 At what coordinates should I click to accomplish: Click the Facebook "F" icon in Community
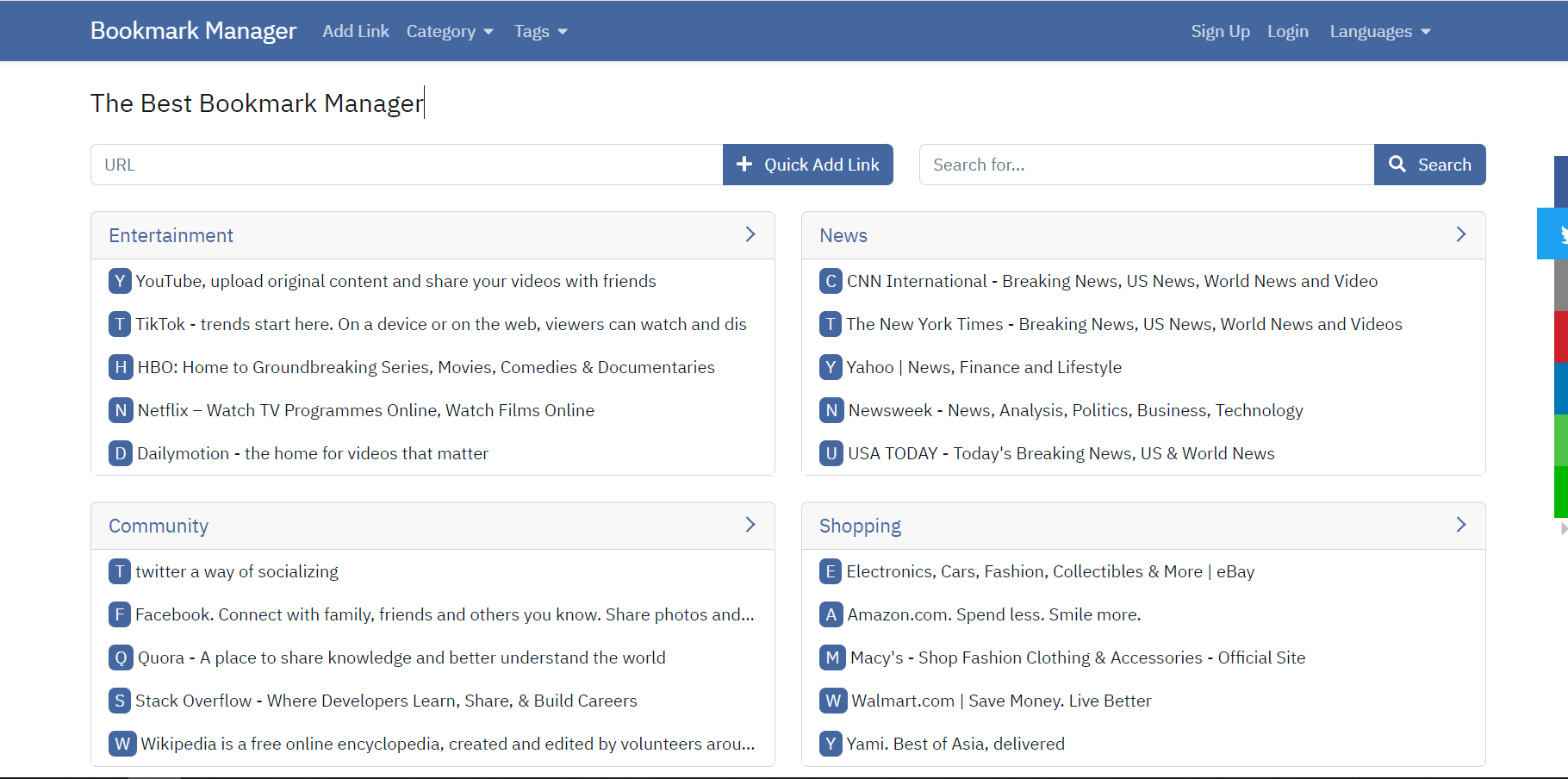120,614
